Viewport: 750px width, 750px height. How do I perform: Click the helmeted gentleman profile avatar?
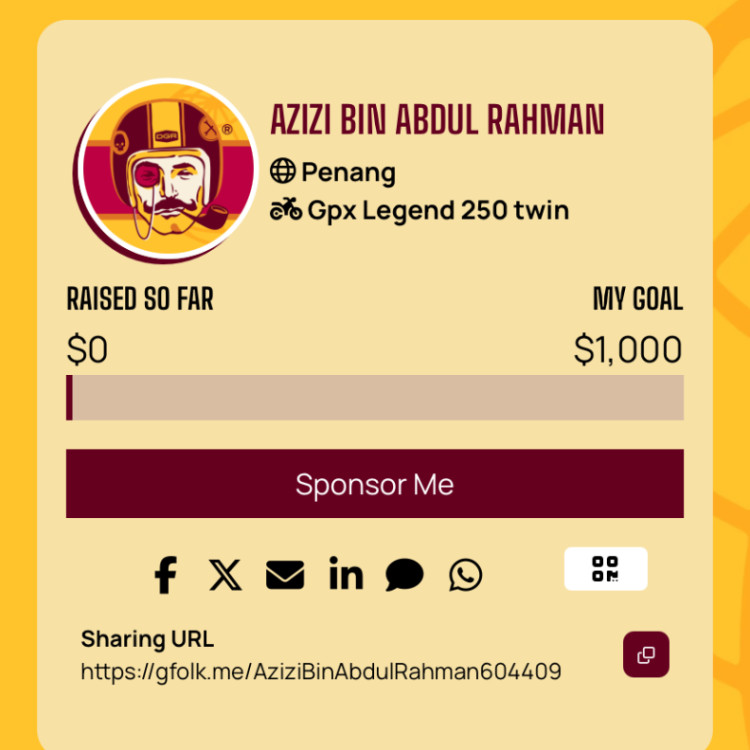click(x=167, y=170)
